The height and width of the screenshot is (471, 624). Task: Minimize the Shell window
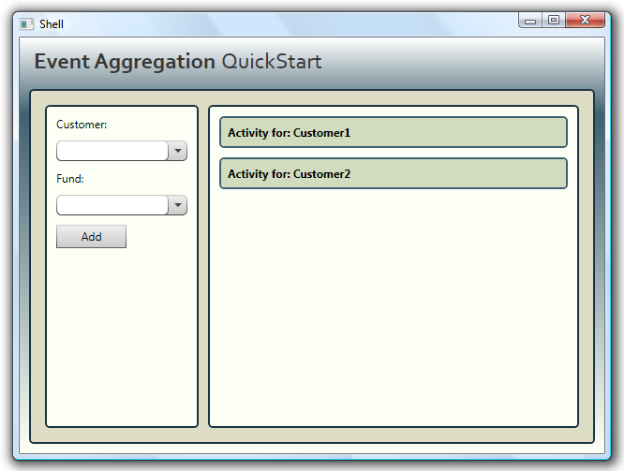(530, 20)
